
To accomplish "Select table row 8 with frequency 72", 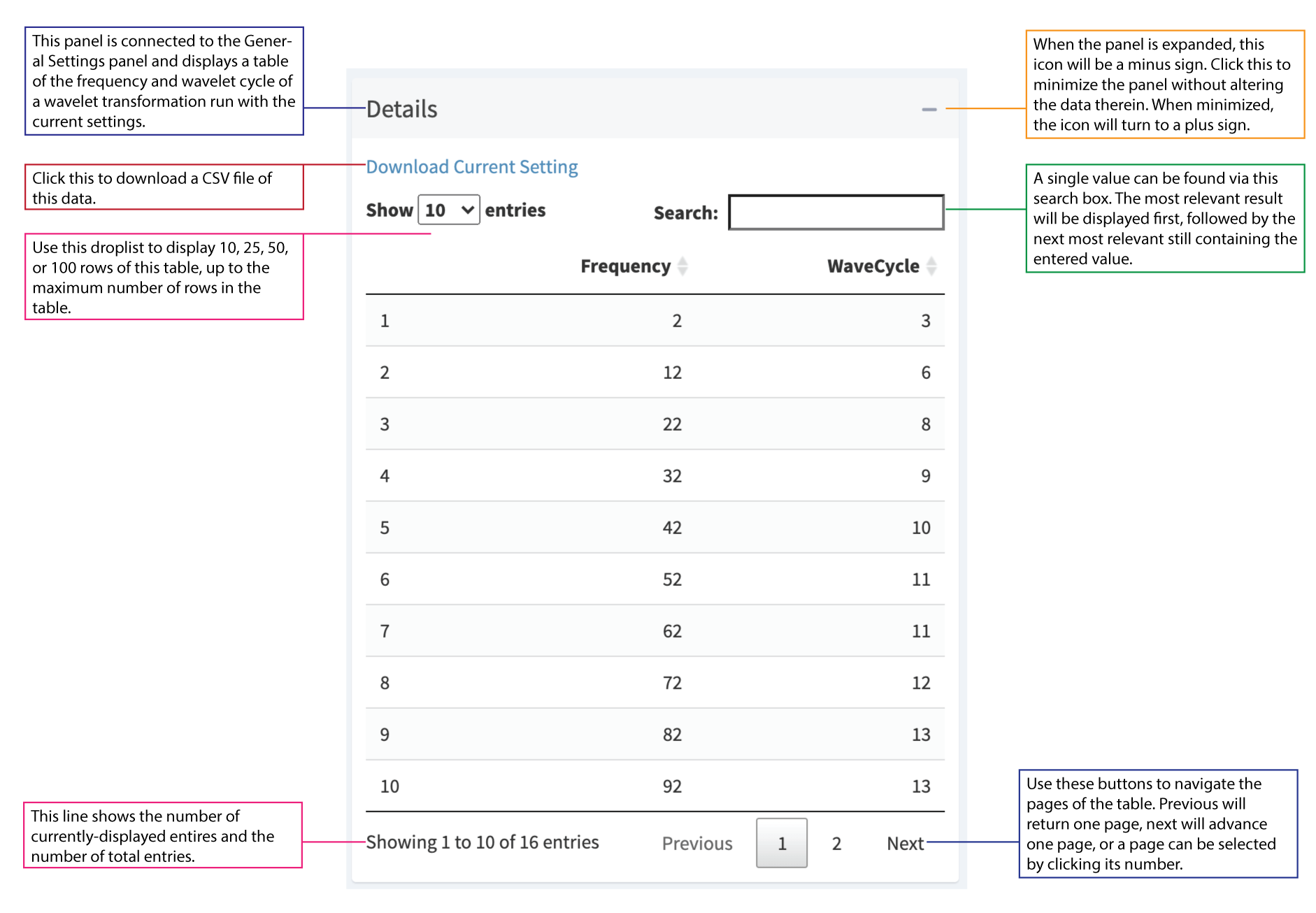I will (x=655, y=683).
